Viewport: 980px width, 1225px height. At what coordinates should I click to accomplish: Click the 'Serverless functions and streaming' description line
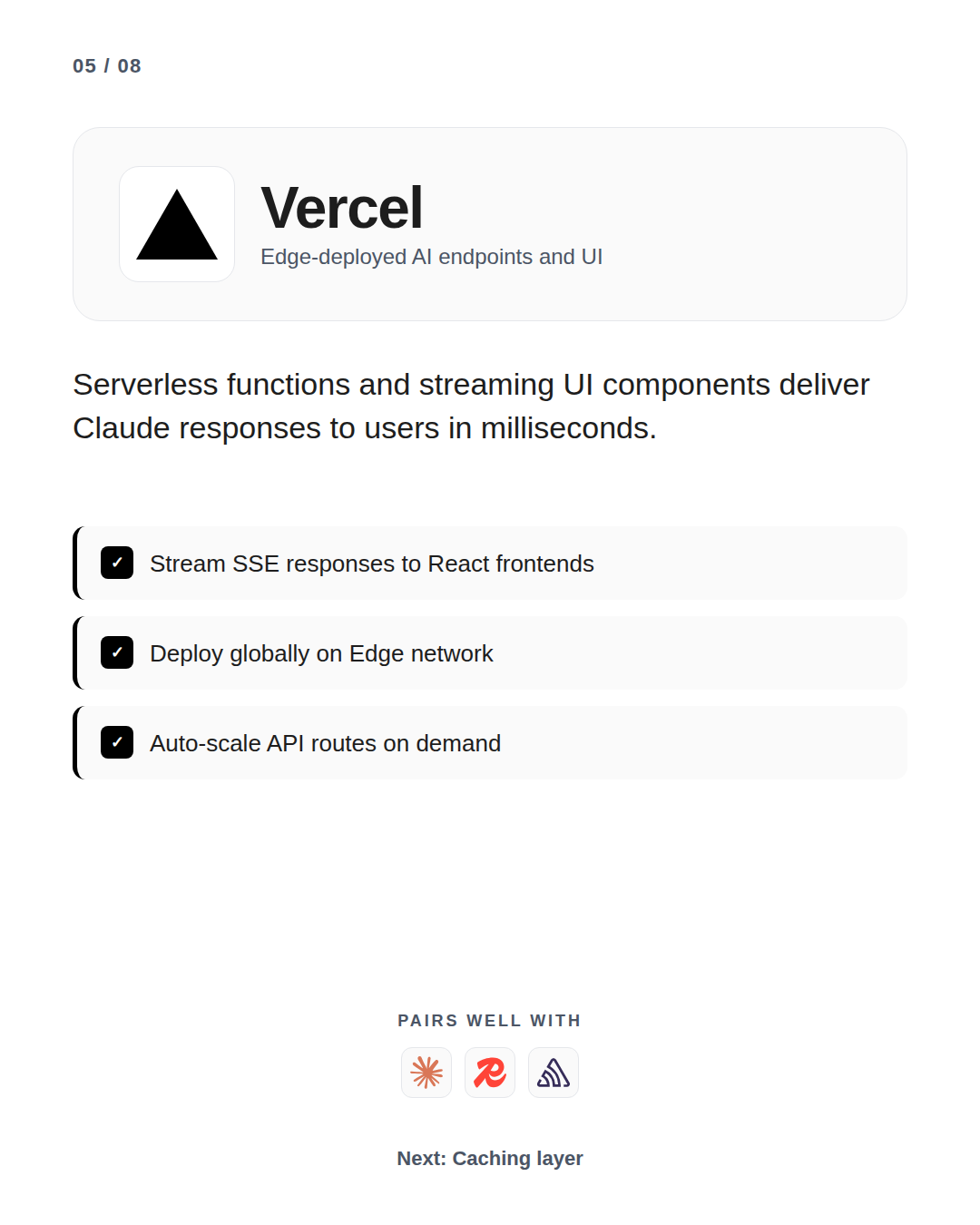pyautogui.click(x=471, y=385)
